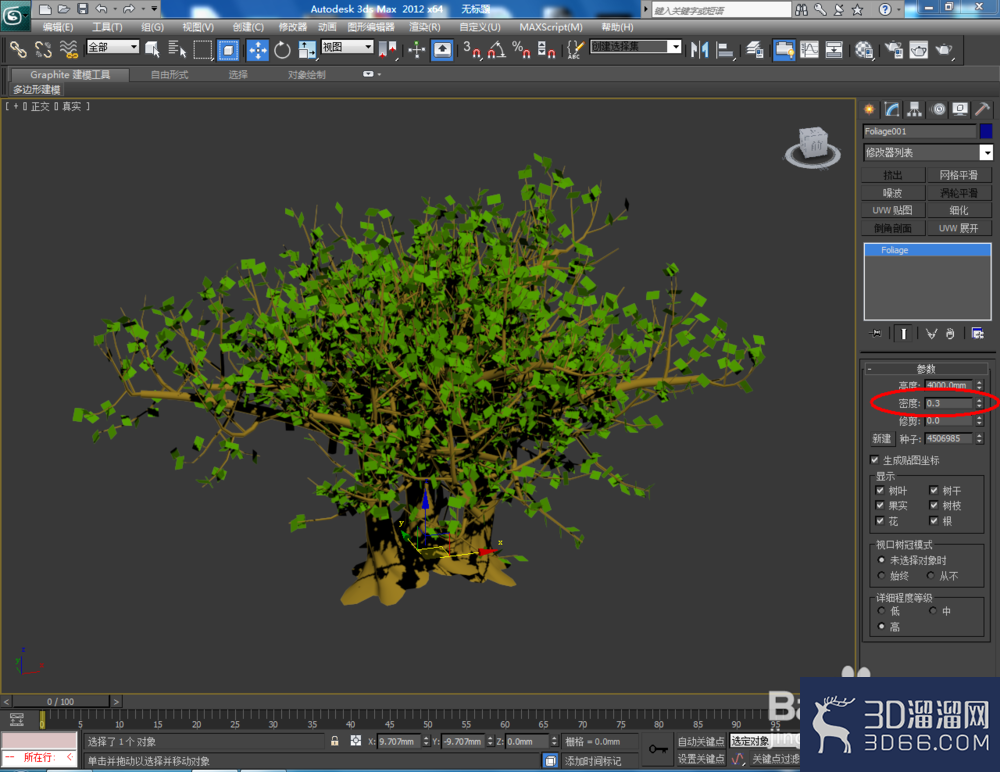The image size is (1000, 772).
Task: Open the Render Setup icon
Action: (x=894, y=49)
